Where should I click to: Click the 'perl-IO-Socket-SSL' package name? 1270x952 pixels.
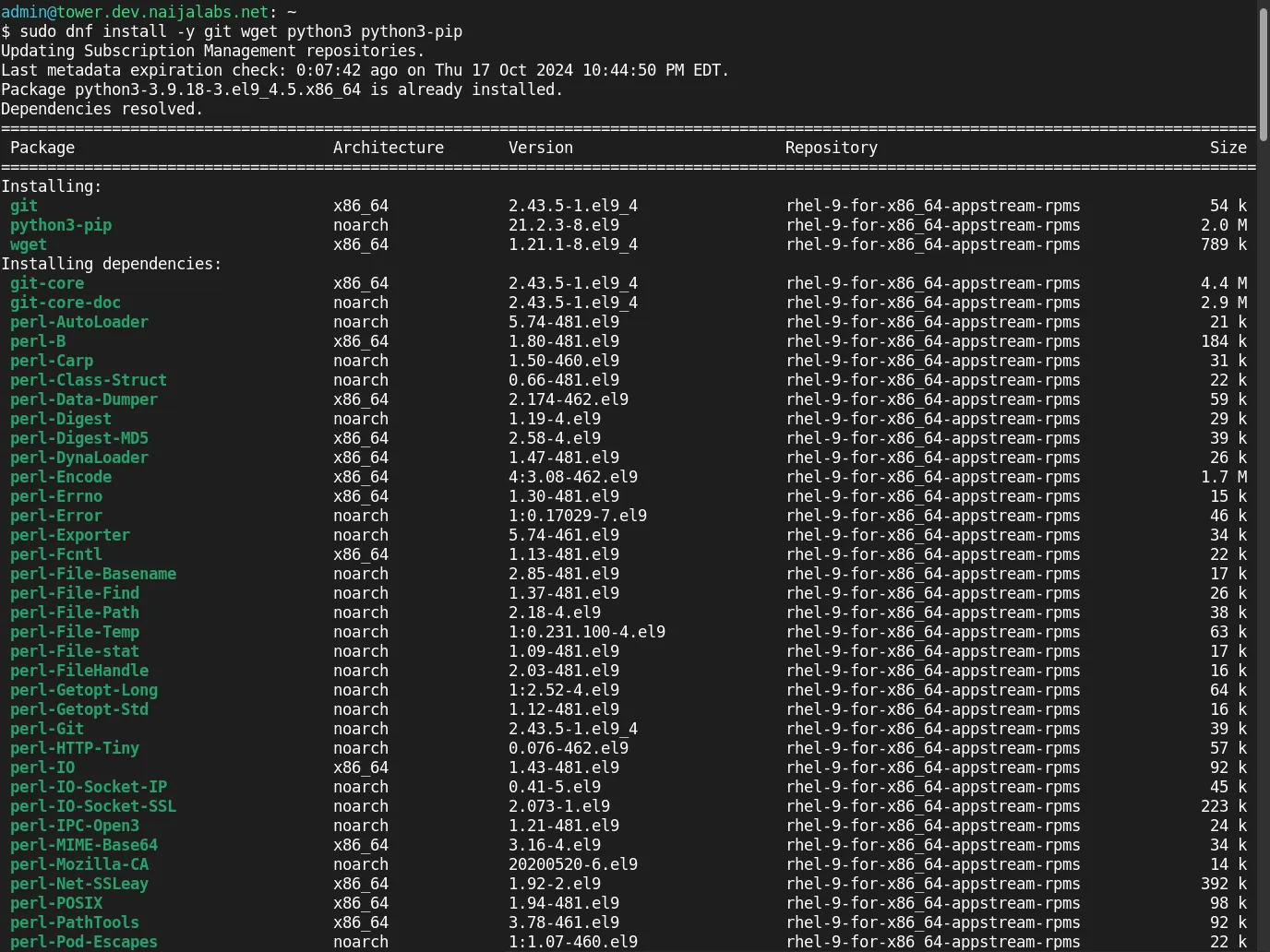coord(93,806)
